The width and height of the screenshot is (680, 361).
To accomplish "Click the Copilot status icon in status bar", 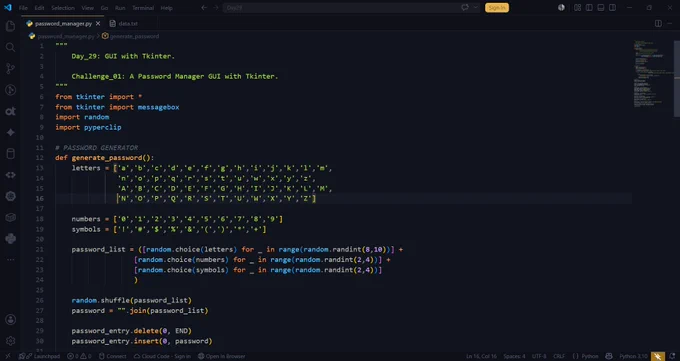I will click(x=609, y=356).
